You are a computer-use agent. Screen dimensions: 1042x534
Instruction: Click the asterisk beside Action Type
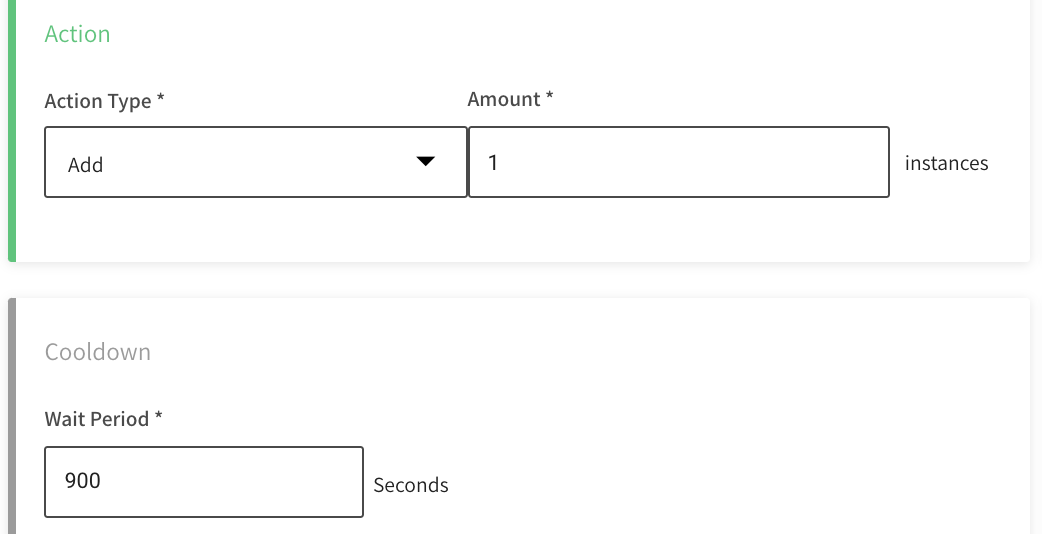click(x=161, y=100)
